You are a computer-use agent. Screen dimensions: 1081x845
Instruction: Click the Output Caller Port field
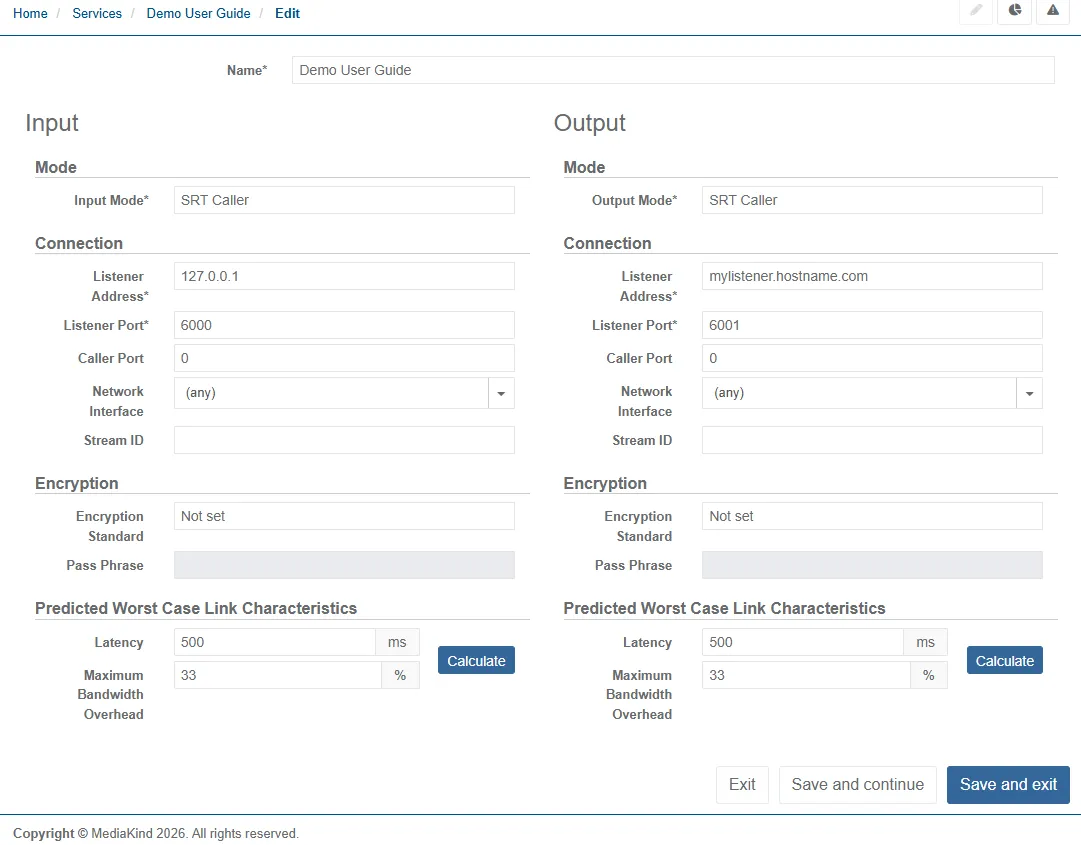[872, 358]
